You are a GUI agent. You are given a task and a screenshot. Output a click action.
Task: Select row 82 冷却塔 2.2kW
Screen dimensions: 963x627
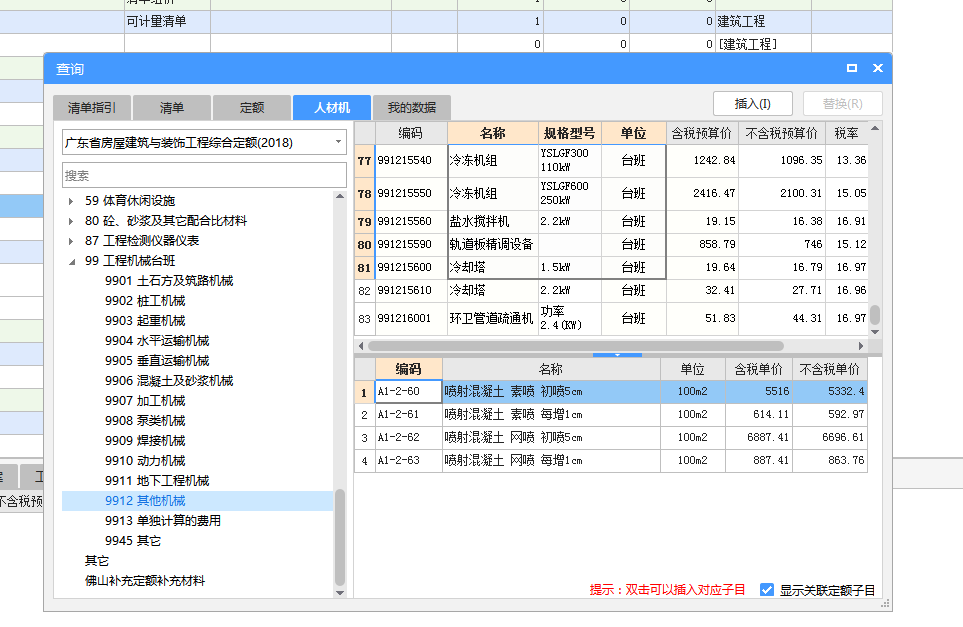pyautogui.click(x=611, y=290)
